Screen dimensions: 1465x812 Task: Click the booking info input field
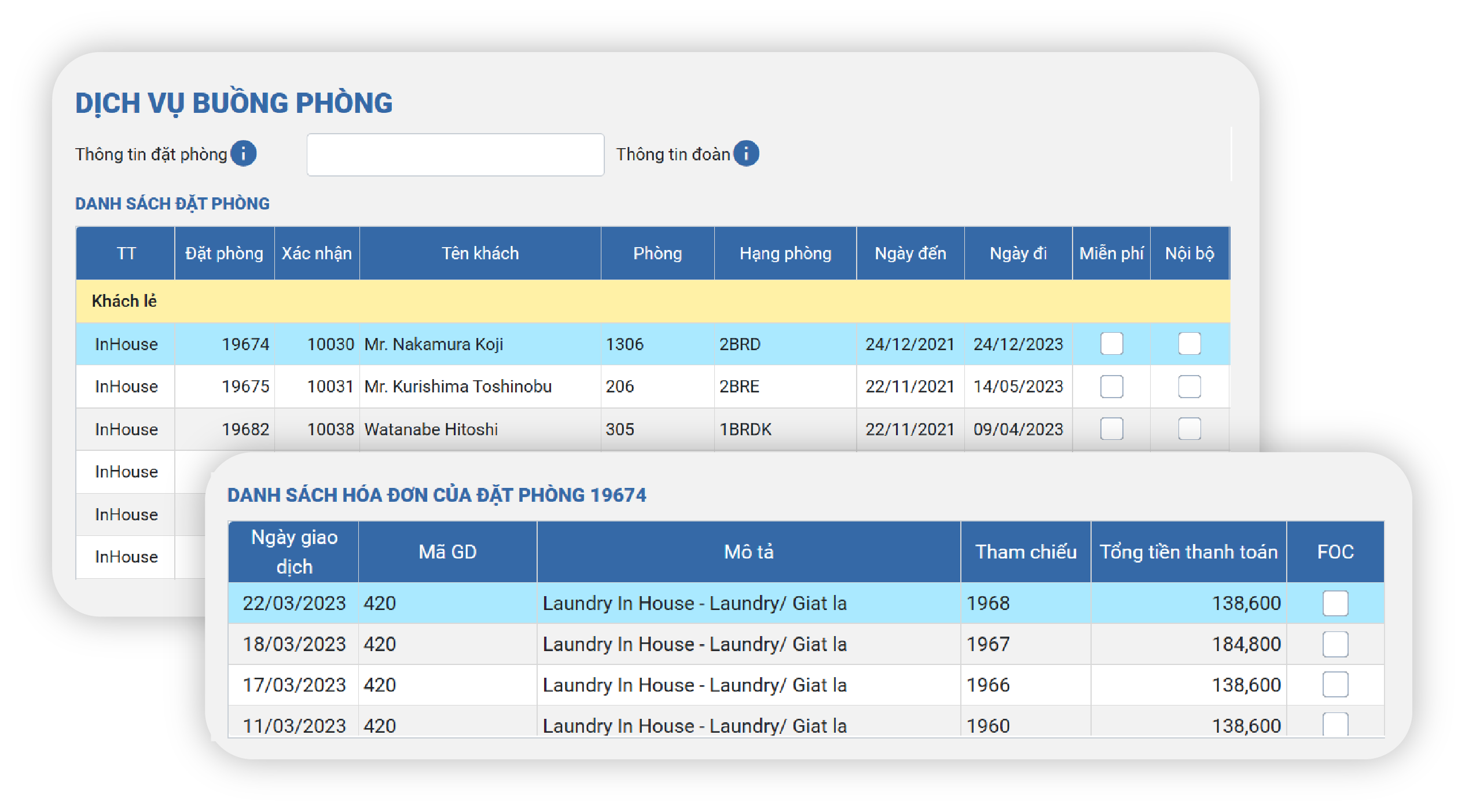(x=455, y=155)
